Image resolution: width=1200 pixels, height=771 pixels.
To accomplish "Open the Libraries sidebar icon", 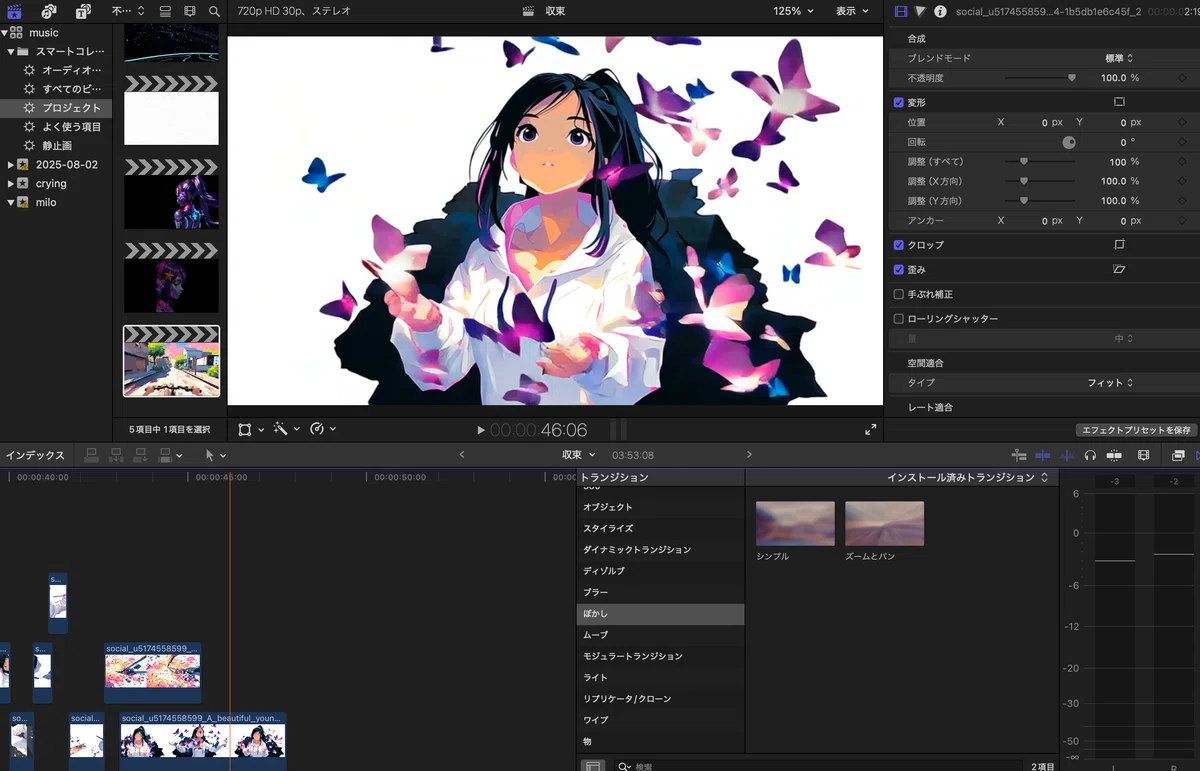I will point(14,11).
